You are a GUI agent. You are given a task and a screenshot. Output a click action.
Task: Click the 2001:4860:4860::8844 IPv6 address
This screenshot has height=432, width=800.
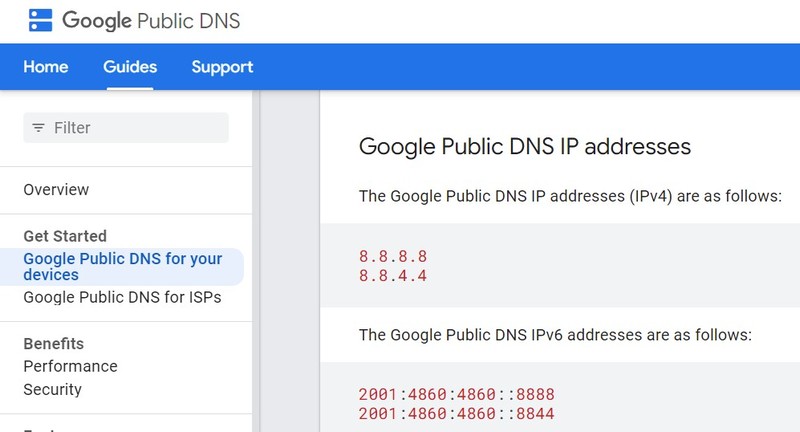coord(456,413)
